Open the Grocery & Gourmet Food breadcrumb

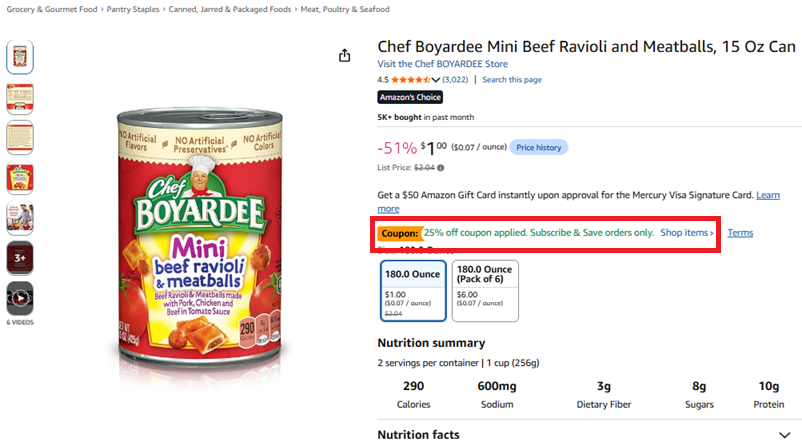(x=52, y=9)
